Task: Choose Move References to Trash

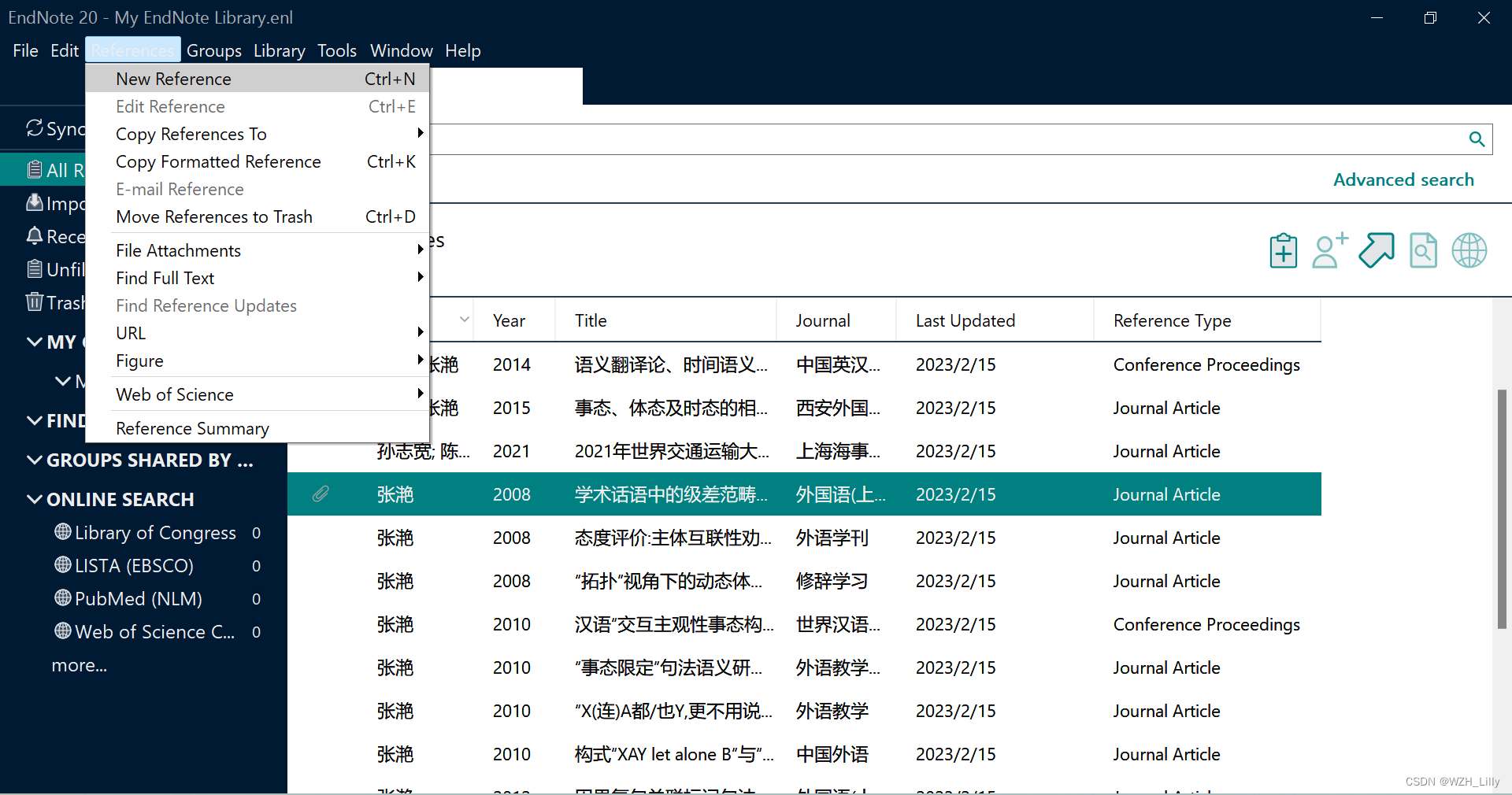Action: (x=258, y=216)
